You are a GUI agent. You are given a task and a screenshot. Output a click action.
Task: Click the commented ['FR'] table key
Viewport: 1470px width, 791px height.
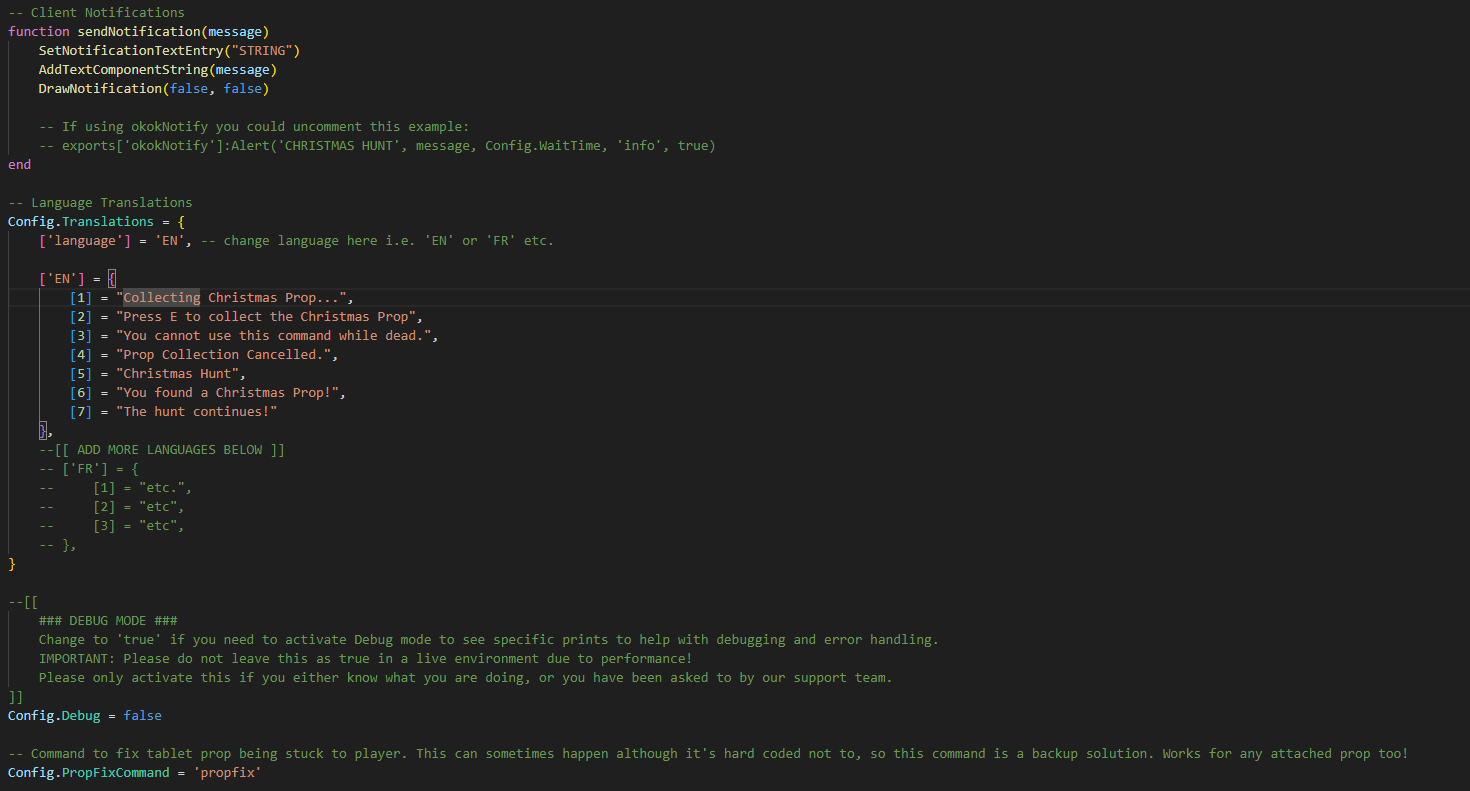(85, 469)
